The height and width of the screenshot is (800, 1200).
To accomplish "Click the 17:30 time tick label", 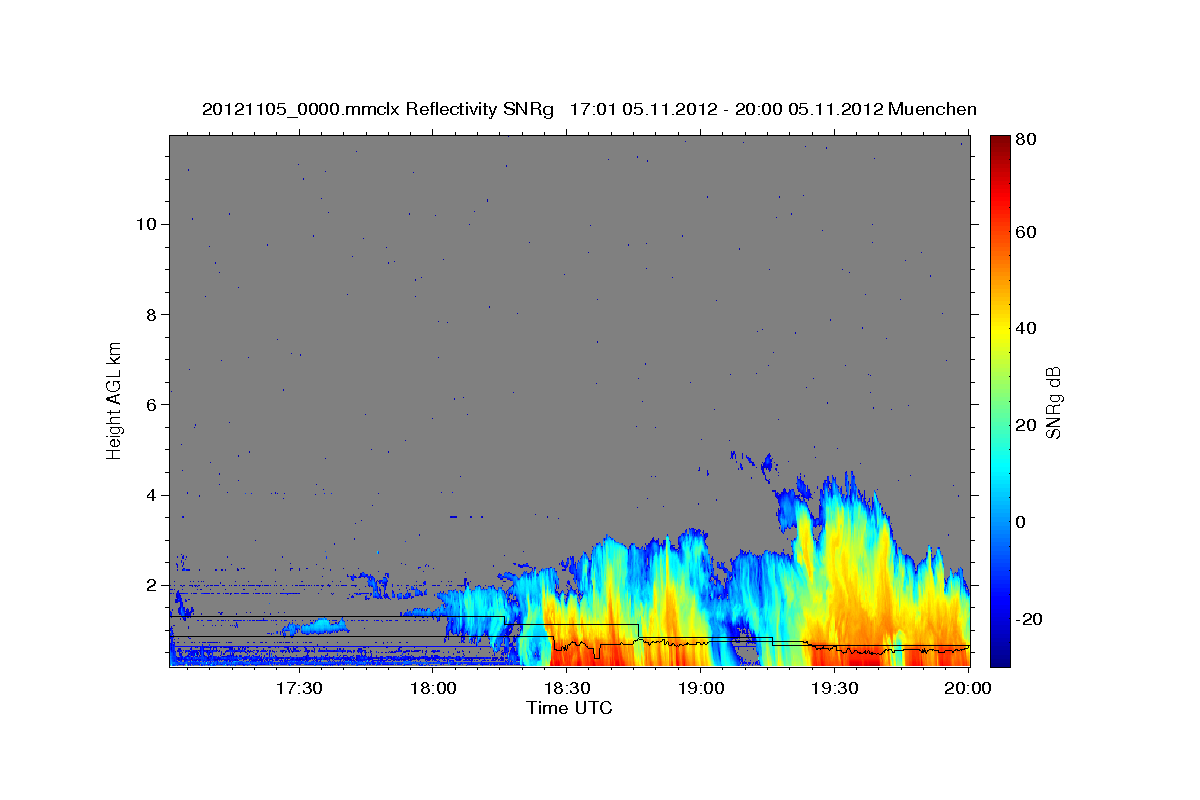I will [x=300, y=689].
